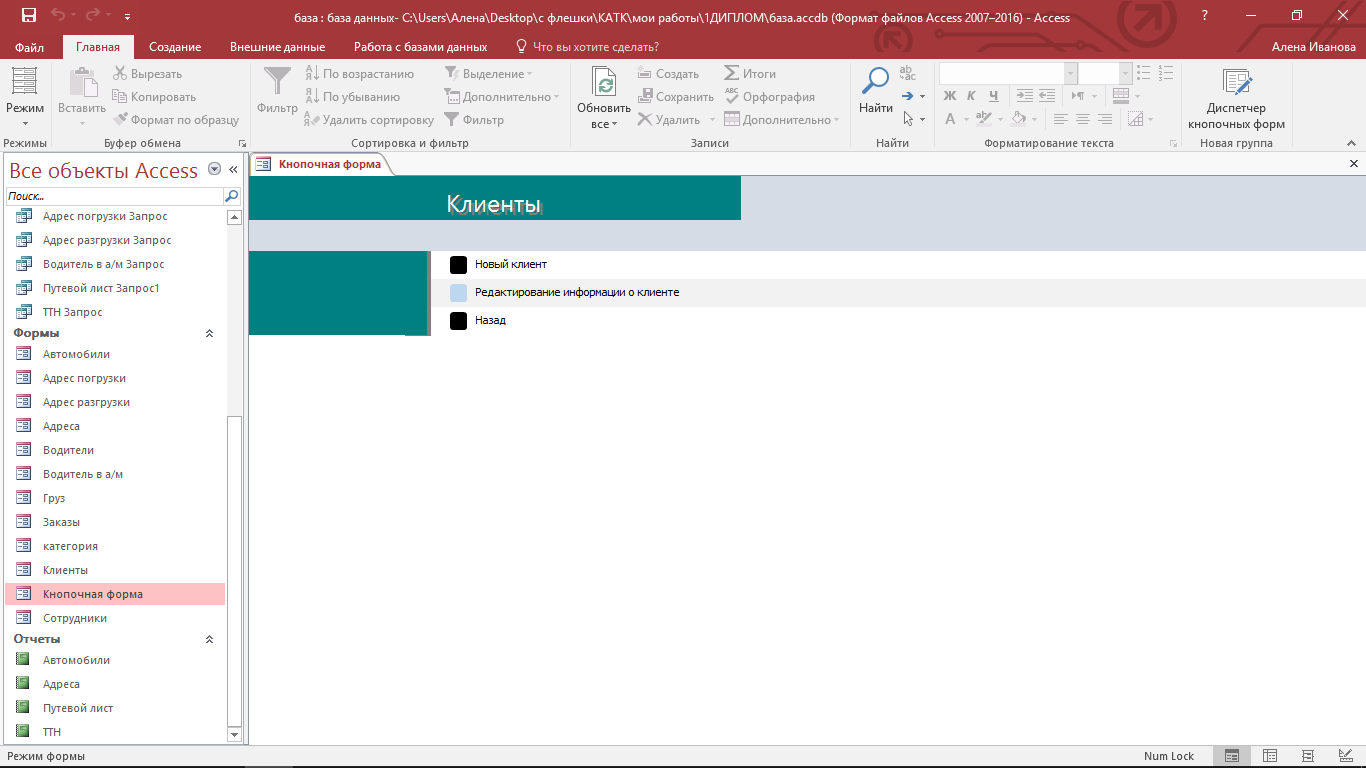Click Удалить record button
Viewport: 1366px width, 768px height.
(x=669, y=120)
